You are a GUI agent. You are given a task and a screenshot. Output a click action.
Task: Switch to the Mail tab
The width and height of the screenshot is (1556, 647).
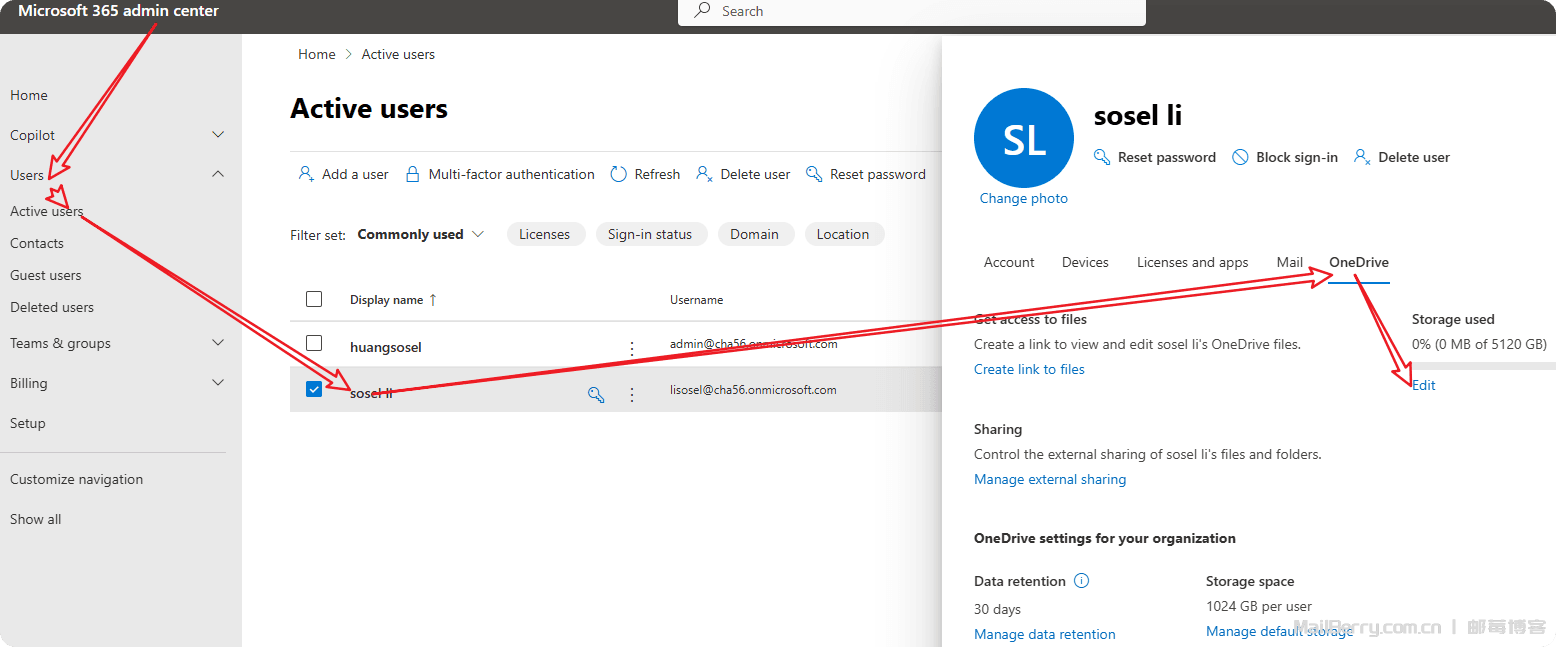(x=1289, y=262)
